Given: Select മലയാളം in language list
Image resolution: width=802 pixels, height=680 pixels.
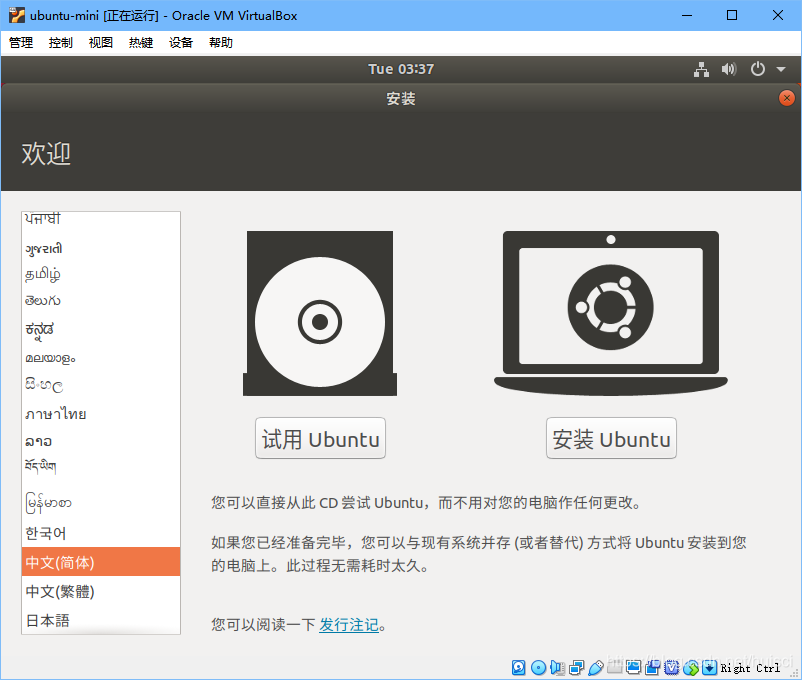Looking at the screenshot, I should click(101, 358).
